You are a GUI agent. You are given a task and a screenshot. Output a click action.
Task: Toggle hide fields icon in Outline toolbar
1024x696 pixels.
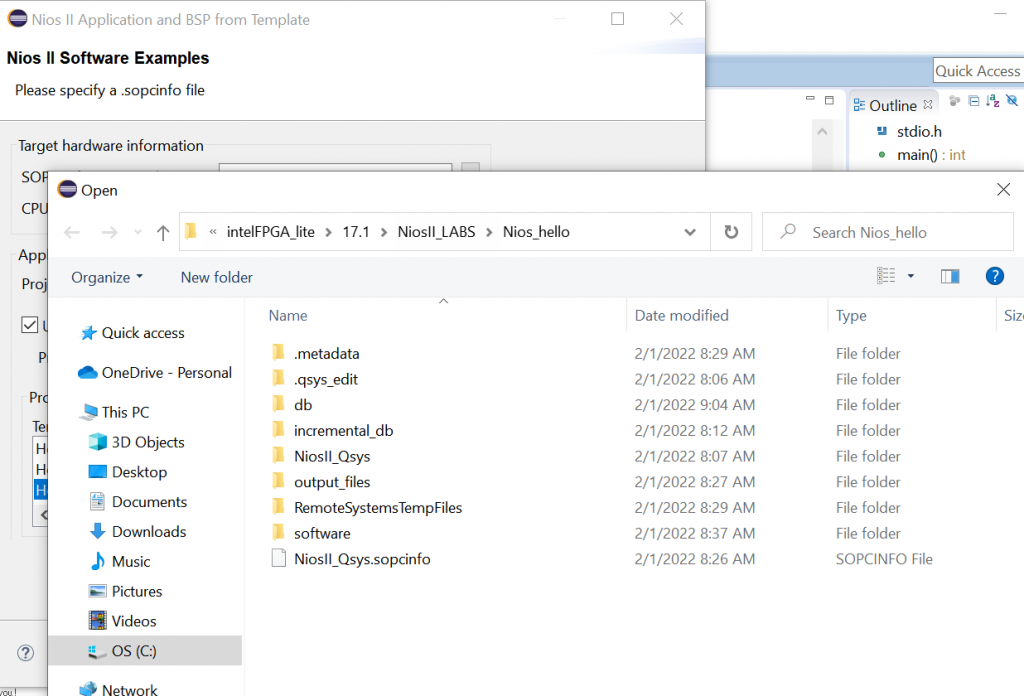click(x=1012, y=101)
